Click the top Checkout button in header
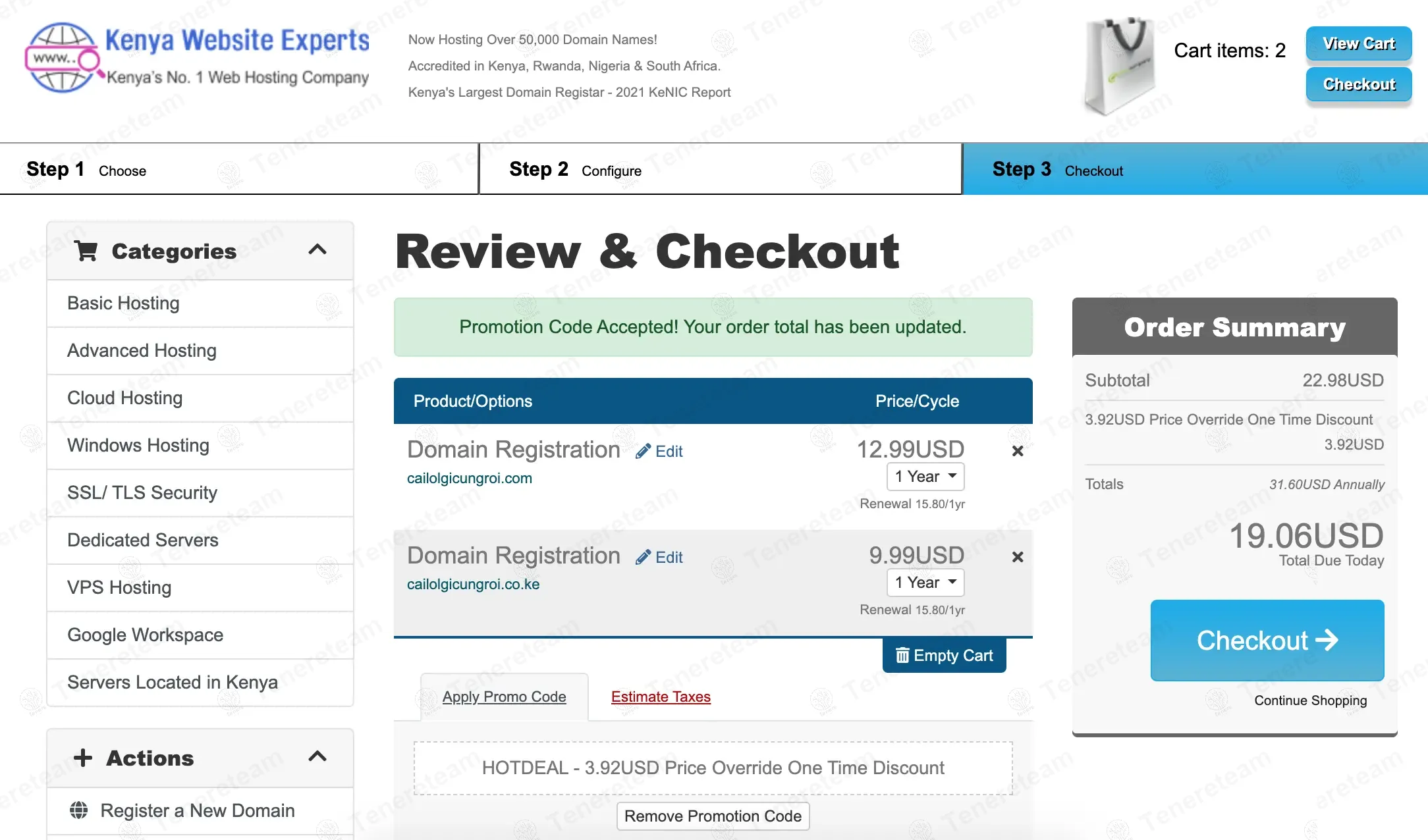 pos(1359,84)
